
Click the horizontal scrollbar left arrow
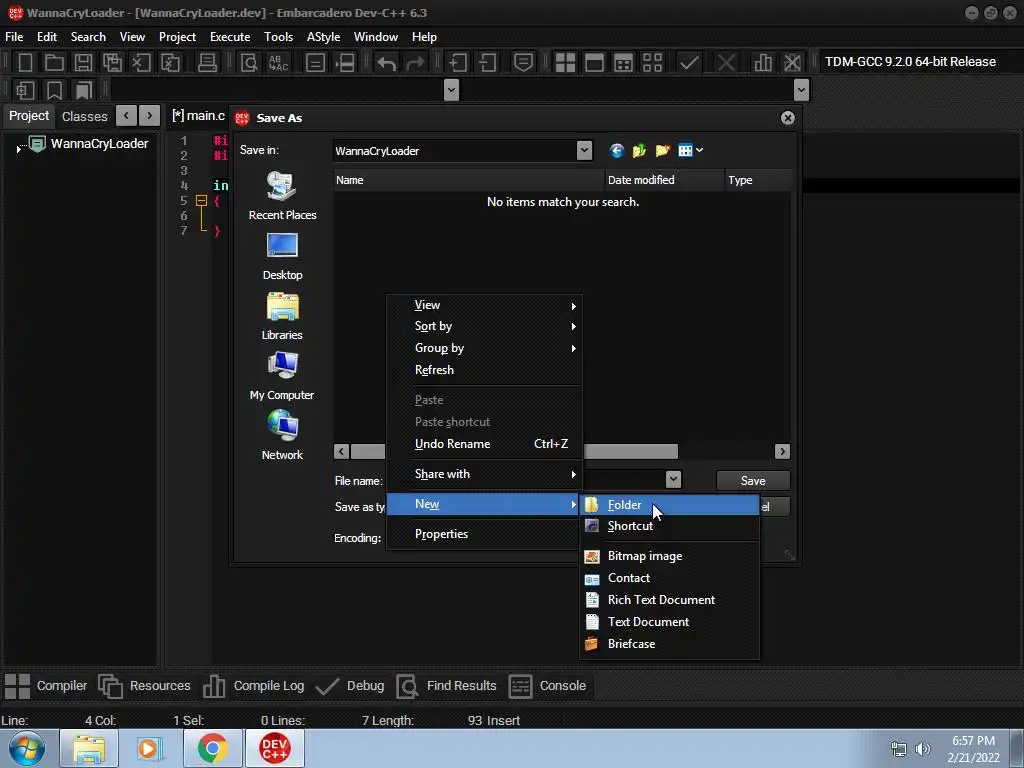point(341,451)
